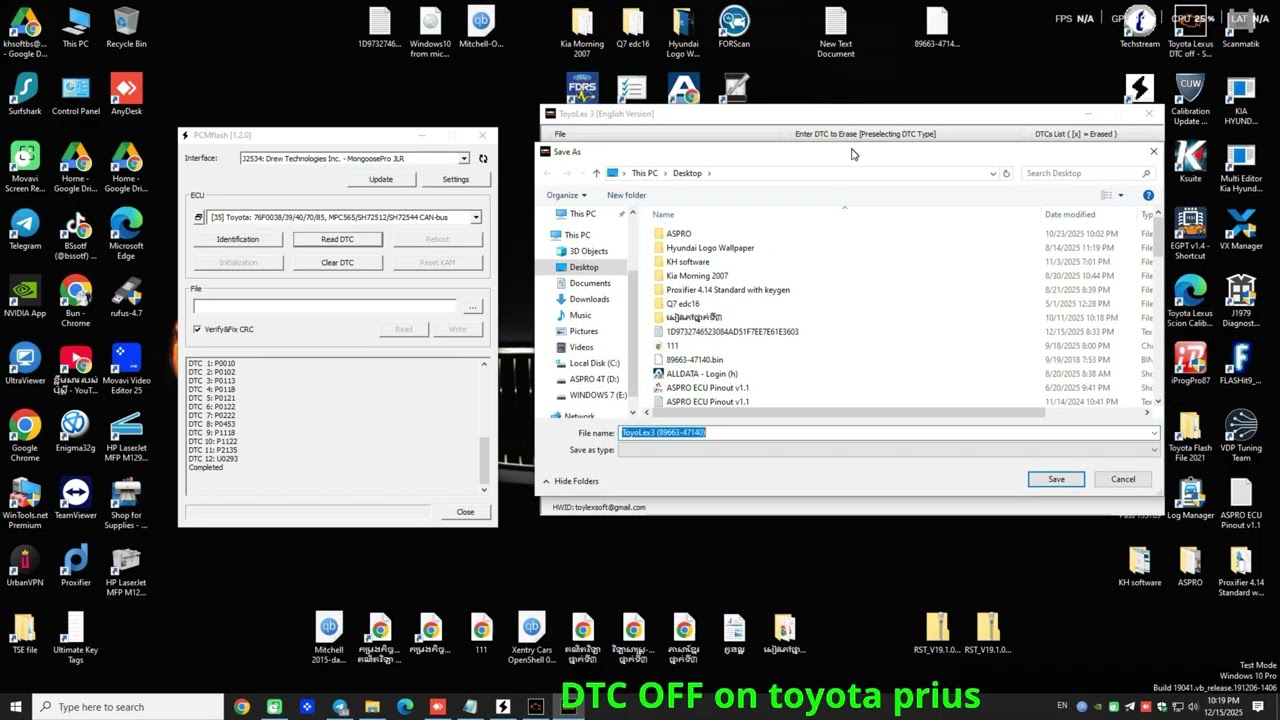1280x720 pixels.
Task: Open the taskbar notification center
Action: [1258, 707]
